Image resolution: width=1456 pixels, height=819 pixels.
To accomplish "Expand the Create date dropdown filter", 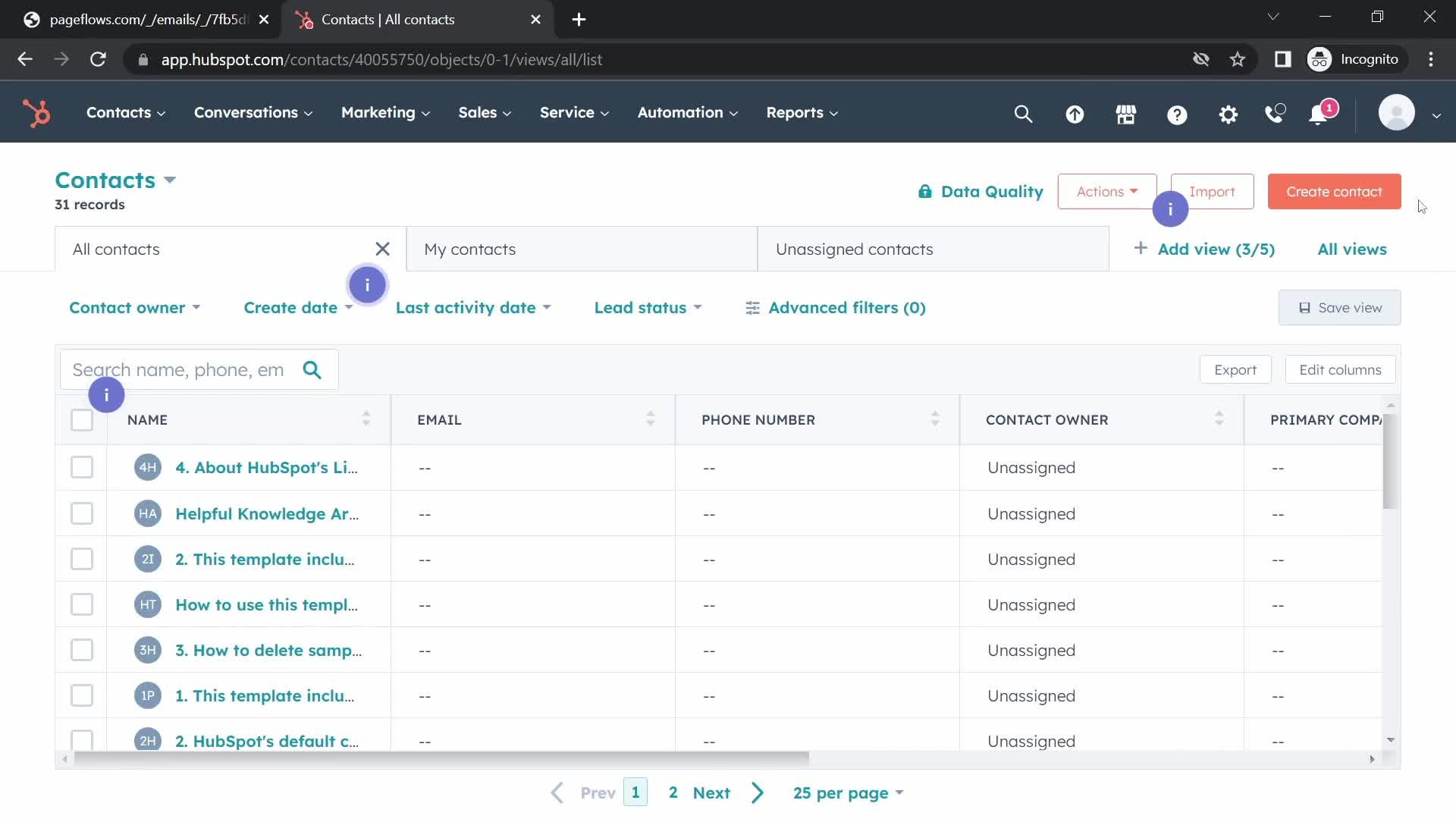I will 297,307.
